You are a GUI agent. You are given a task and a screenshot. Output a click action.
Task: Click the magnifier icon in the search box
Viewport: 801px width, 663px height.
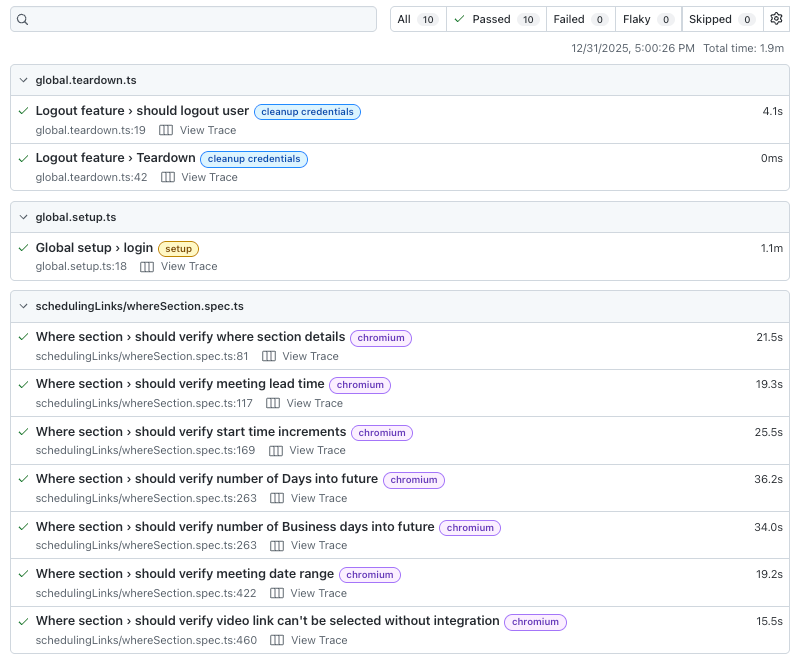23,19
